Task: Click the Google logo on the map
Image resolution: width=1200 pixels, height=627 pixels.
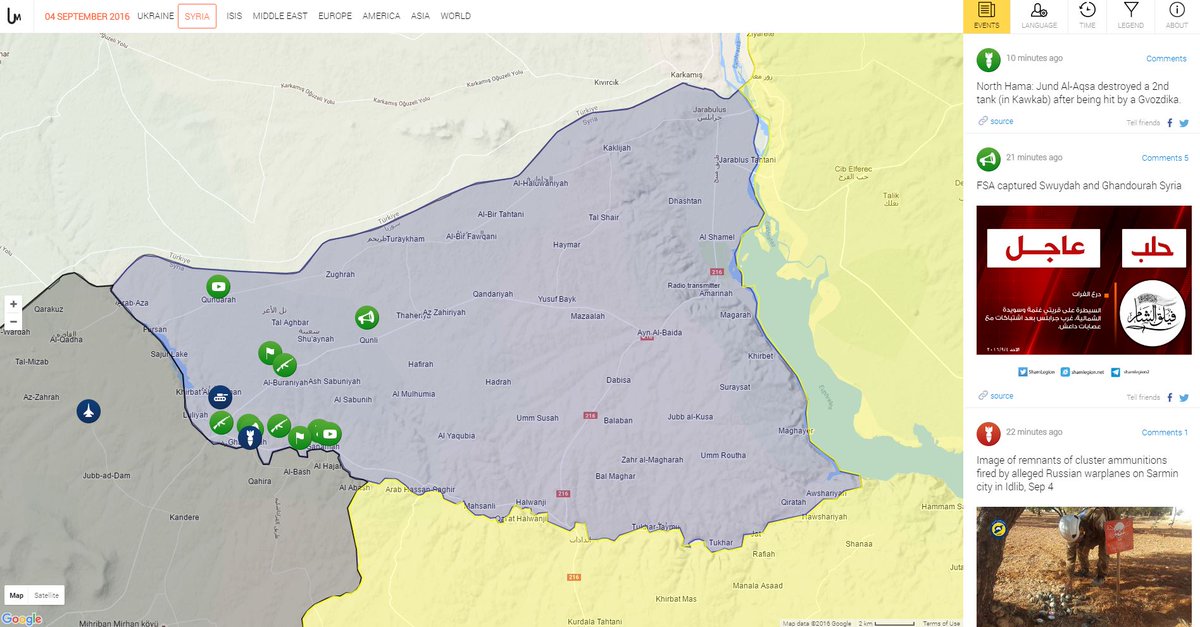Action: tap(21, 619)
